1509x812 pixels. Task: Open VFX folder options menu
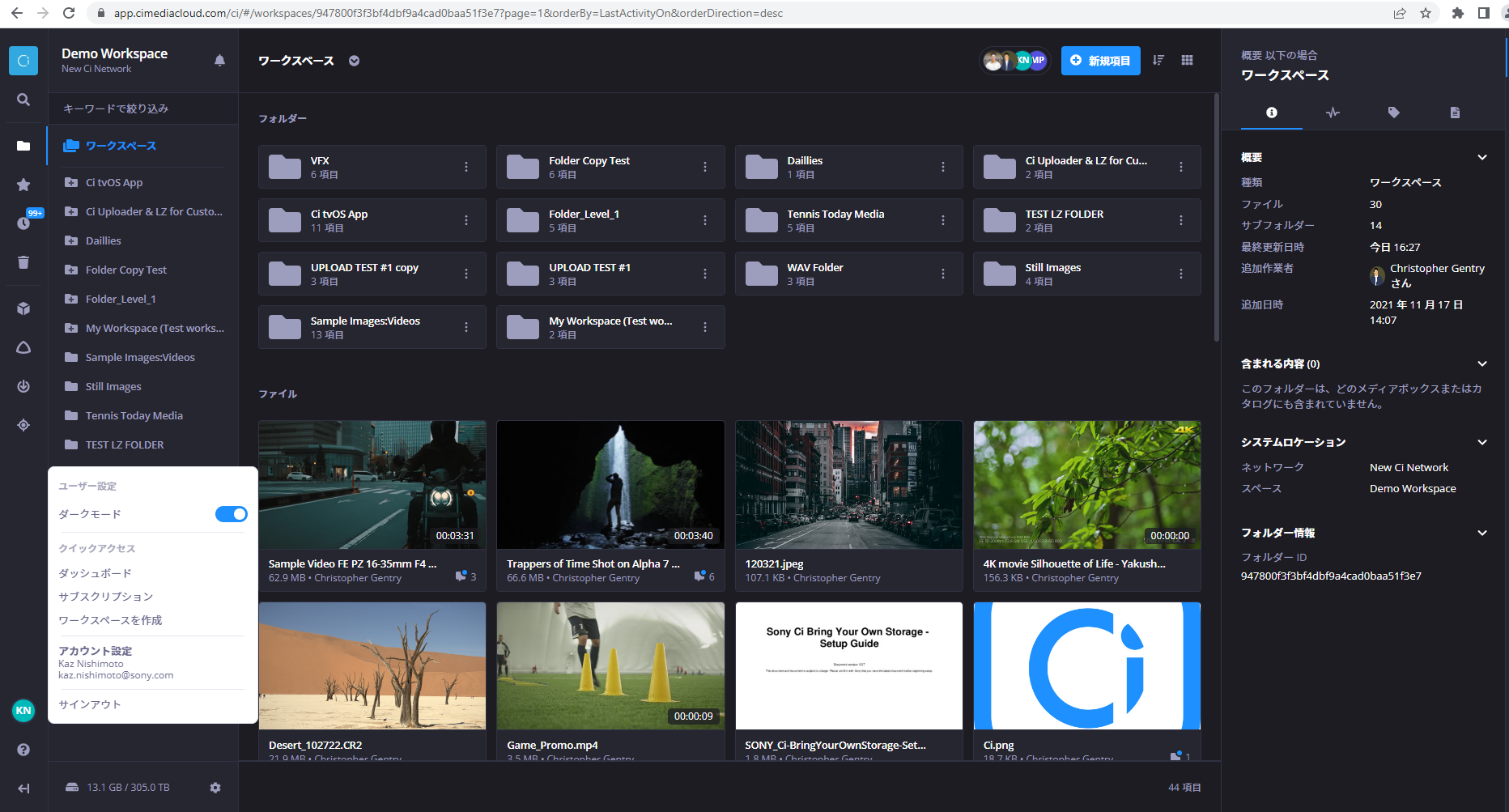tap(466, 167)
